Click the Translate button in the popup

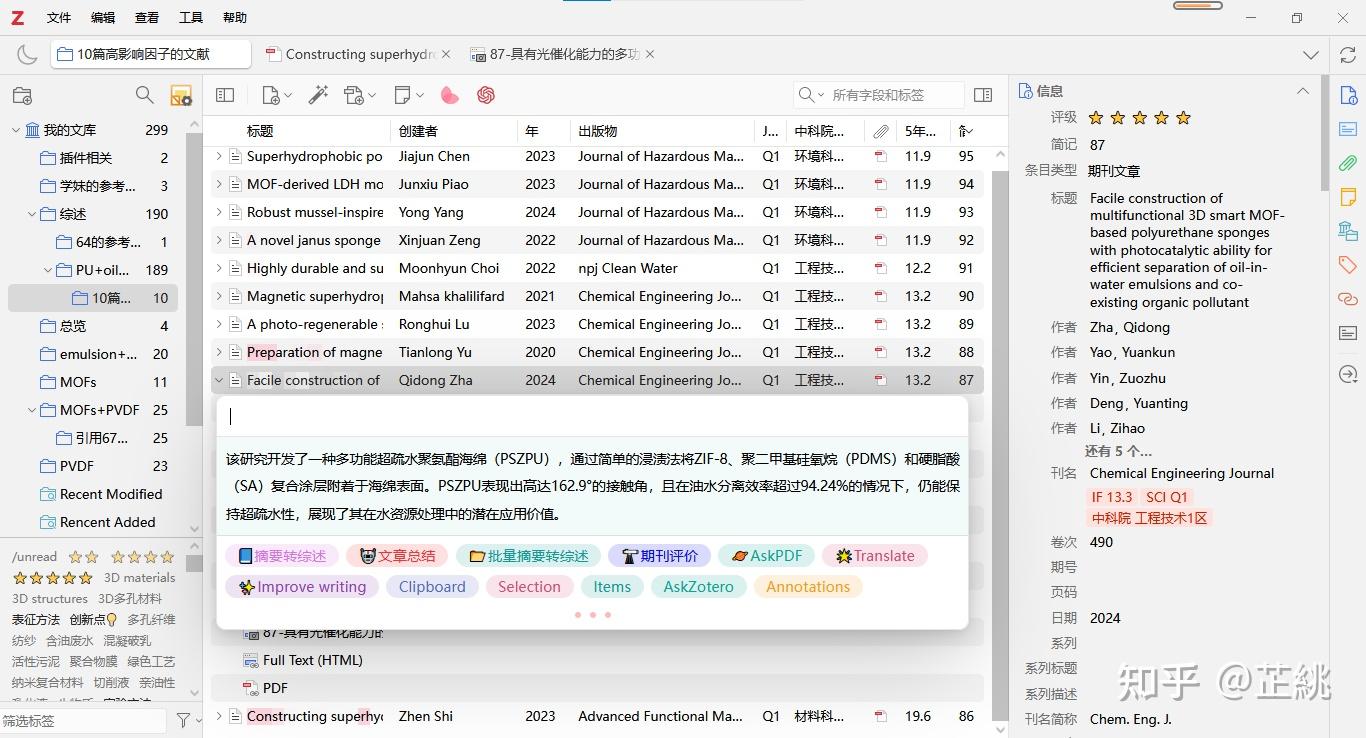point(875,556)
